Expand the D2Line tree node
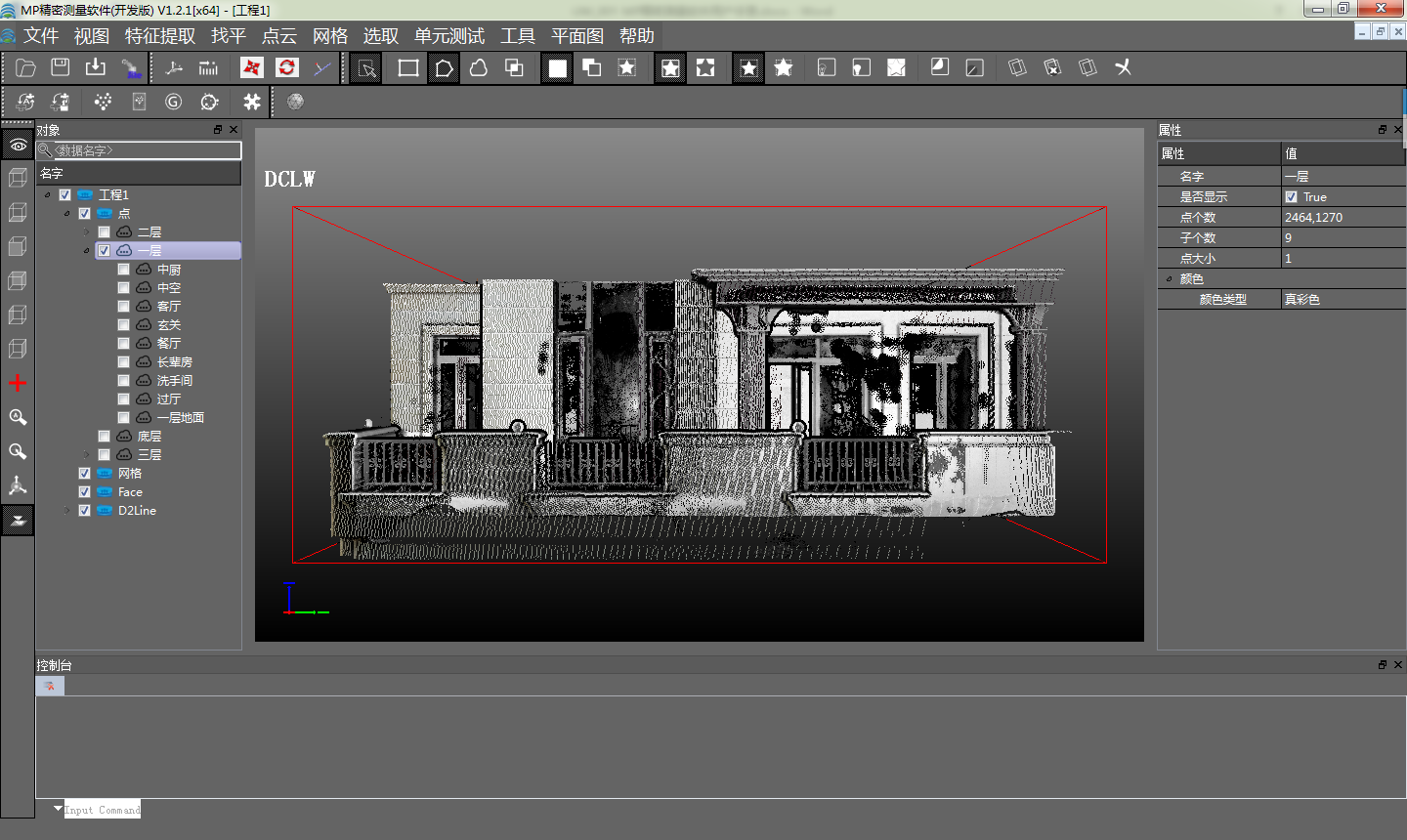The height and width of the screenshot is (840, 1407). tap(67, 511)
